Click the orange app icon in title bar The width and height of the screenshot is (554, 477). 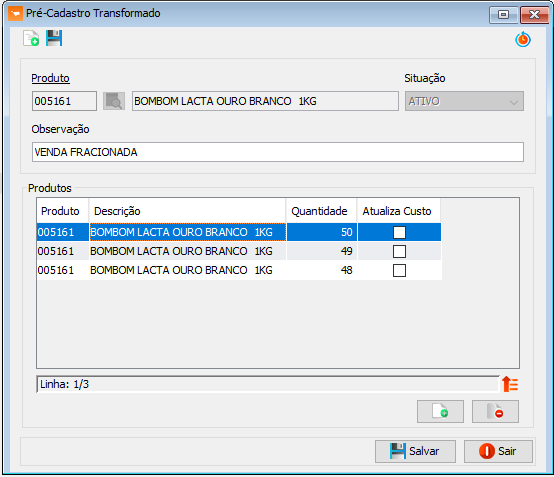(16, 13)
